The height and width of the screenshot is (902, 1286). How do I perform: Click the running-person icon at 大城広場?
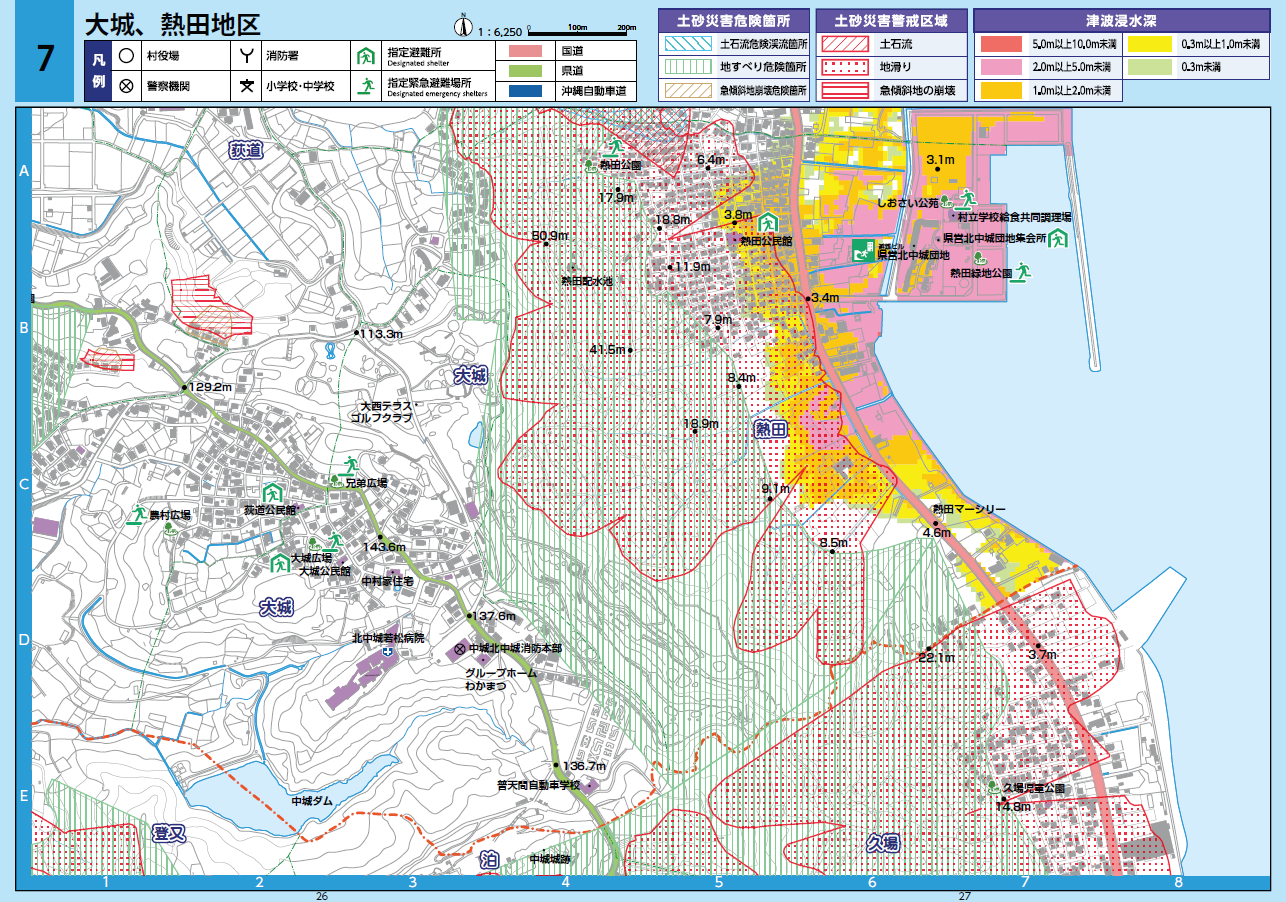(x=335, y=544)
